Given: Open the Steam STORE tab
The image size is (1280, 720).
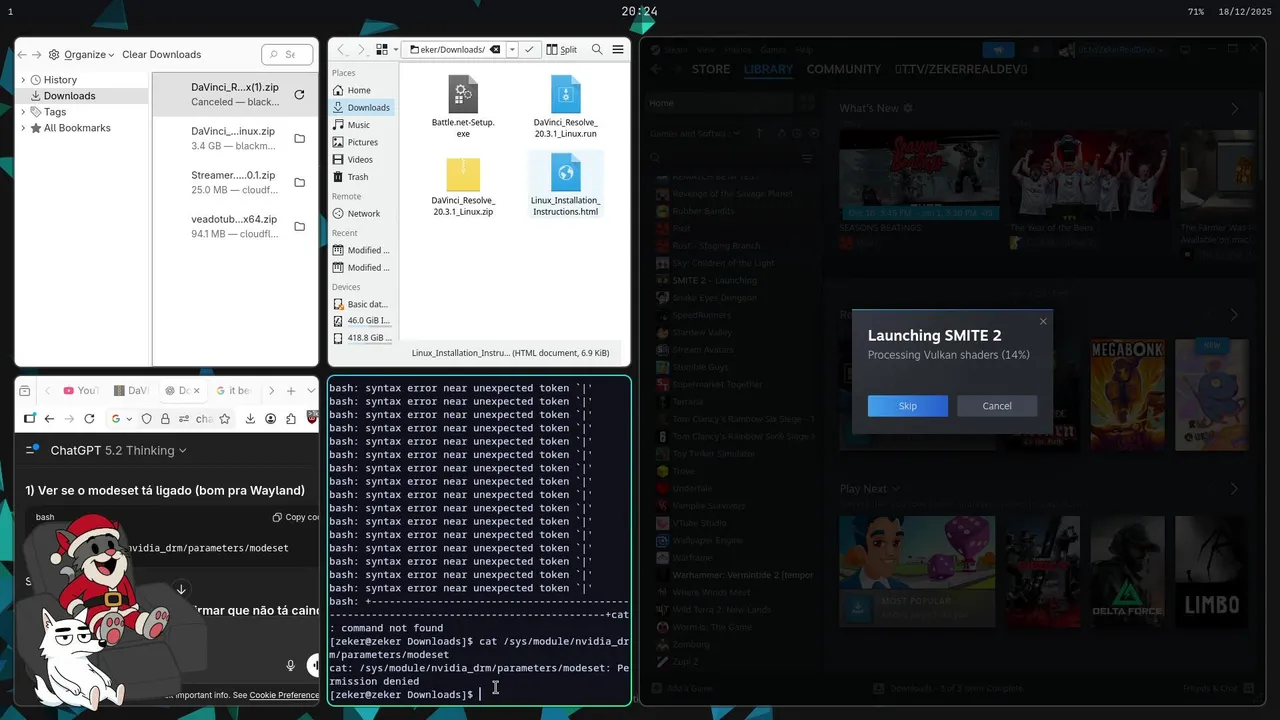Looking at the screenshot, I should click(x=711, y=69).
